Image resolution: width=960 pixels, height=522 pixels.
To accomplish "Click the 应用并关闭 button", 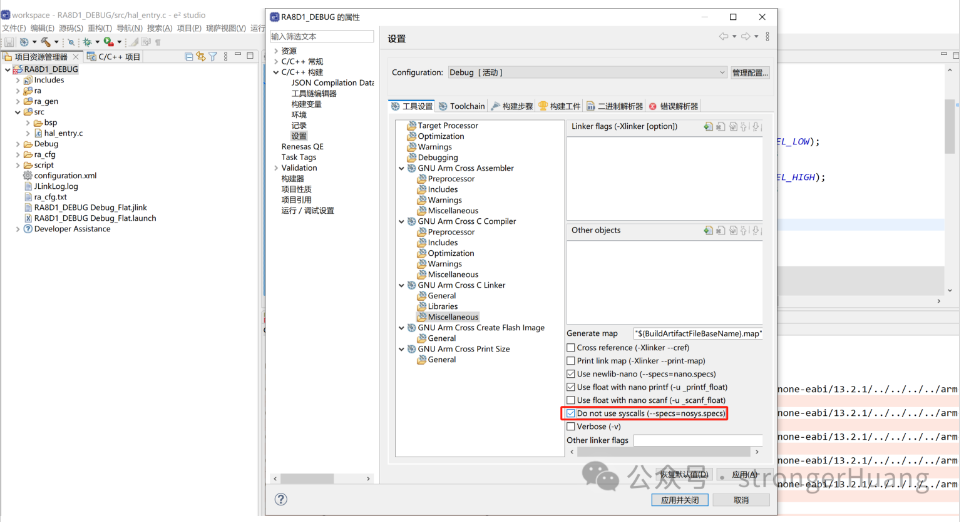I will (680, 500).
